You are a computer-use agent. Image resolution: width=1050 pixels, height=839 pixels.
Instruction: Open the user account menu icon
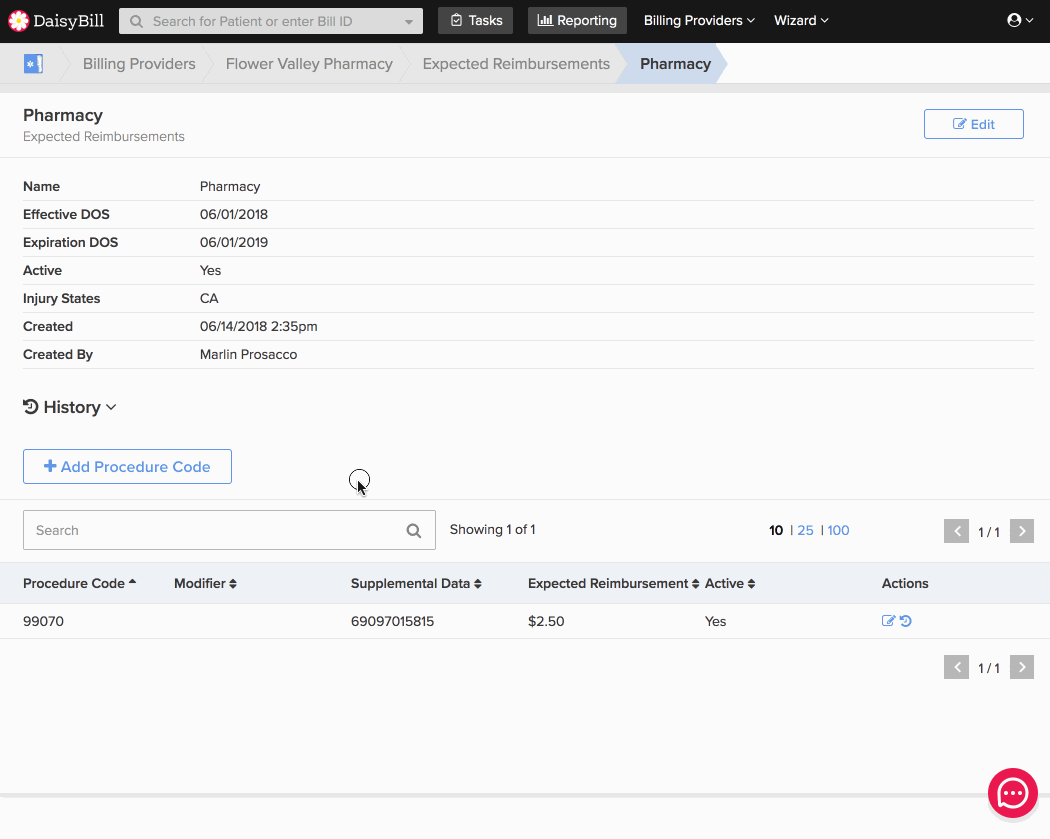pos(1020,20)
